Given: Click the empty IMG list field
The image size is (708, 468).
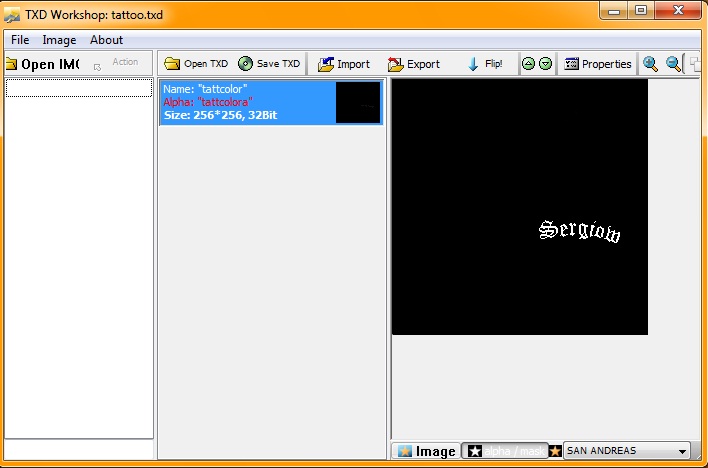Looking at the screenshot, I should click(79, 88).
